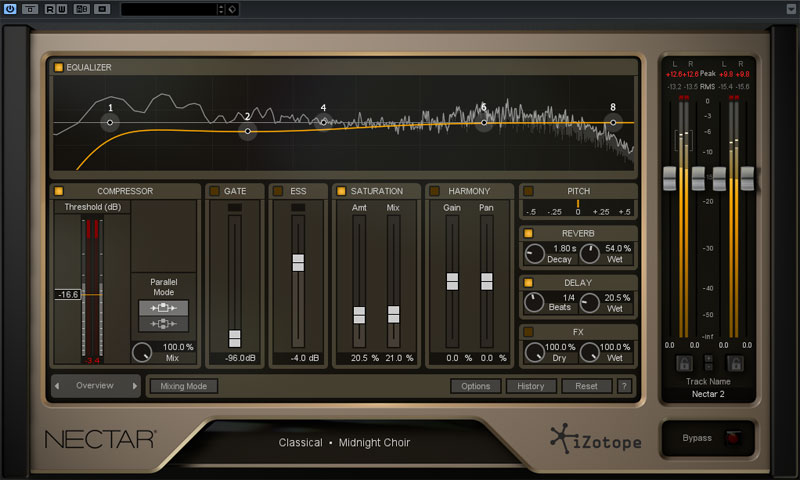This screenshot has height=480, width=800.
Task: Click the preset manager diamond icon
Action: point(232,9)
